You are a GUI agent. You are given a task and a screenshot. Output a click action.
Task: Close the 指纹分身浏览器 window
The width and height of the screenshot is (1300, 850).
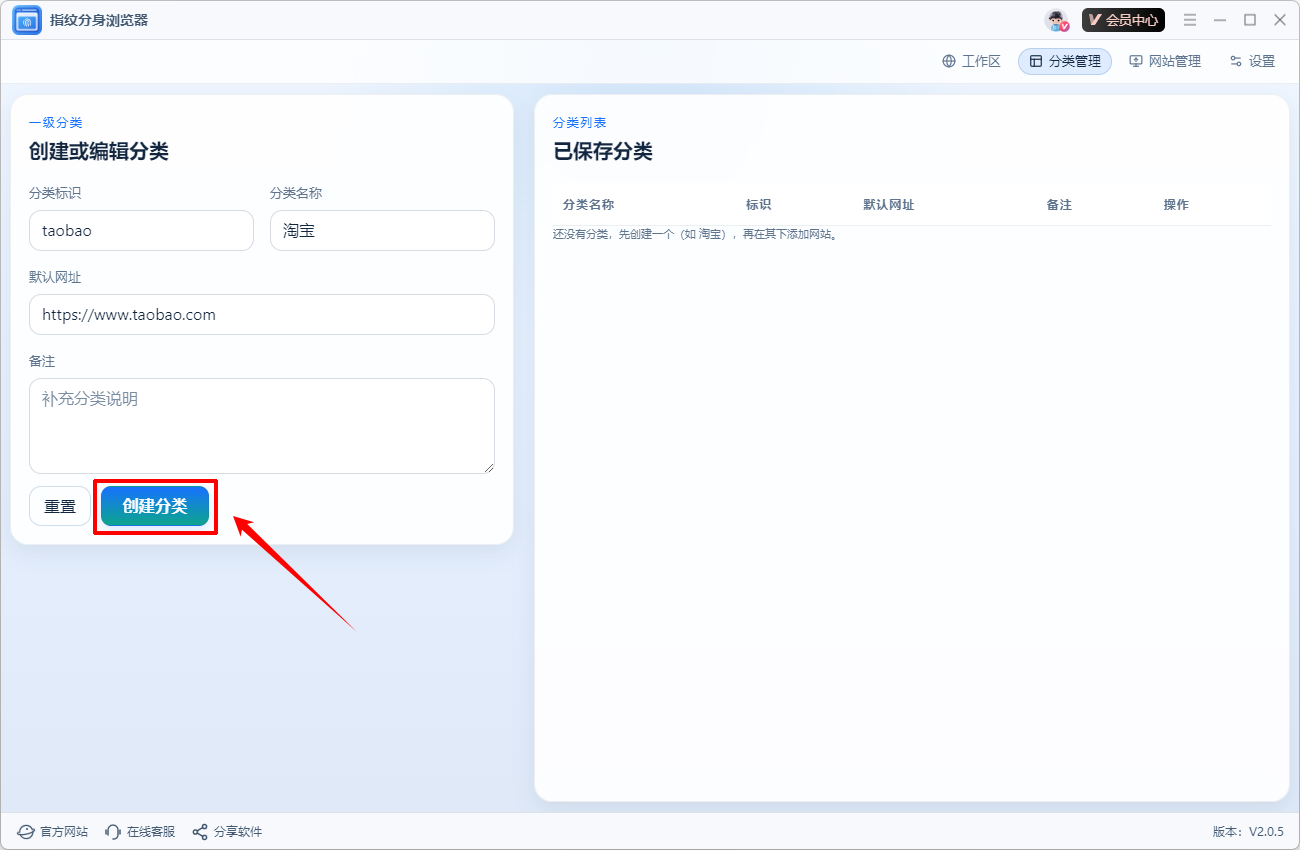click(x=1280, y=20)
